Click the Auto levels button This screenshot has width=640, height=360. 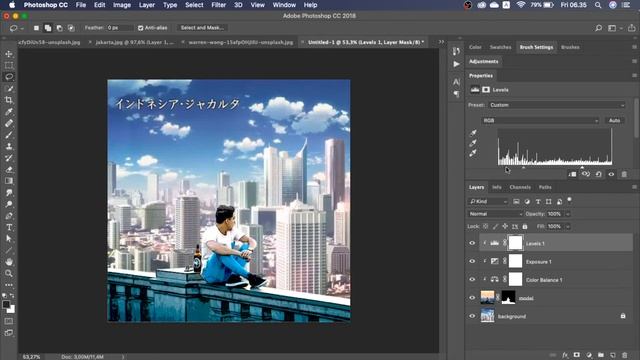click(614, 120)
